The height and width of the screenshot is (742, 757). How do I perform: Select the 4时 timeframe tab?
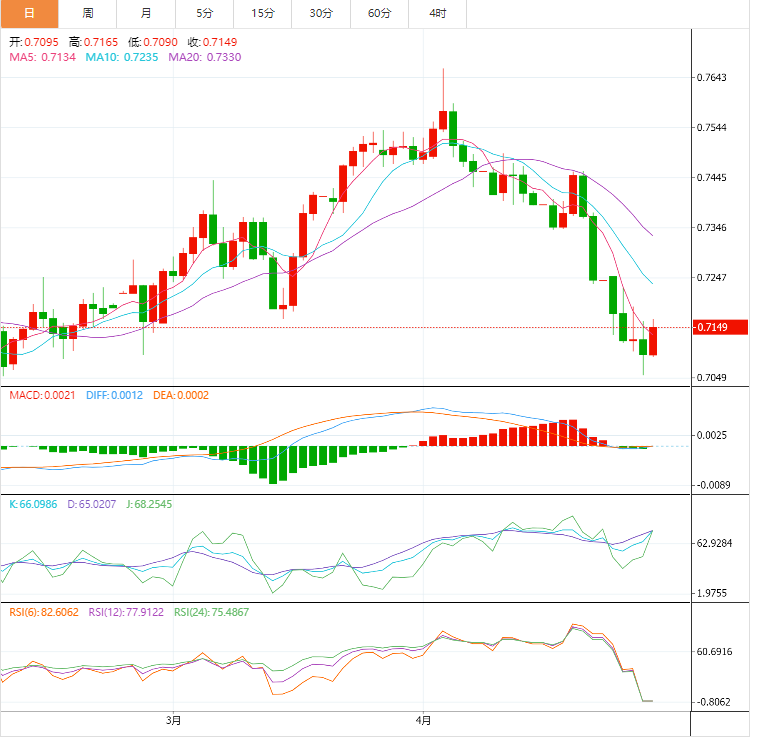tap(438, 14)
